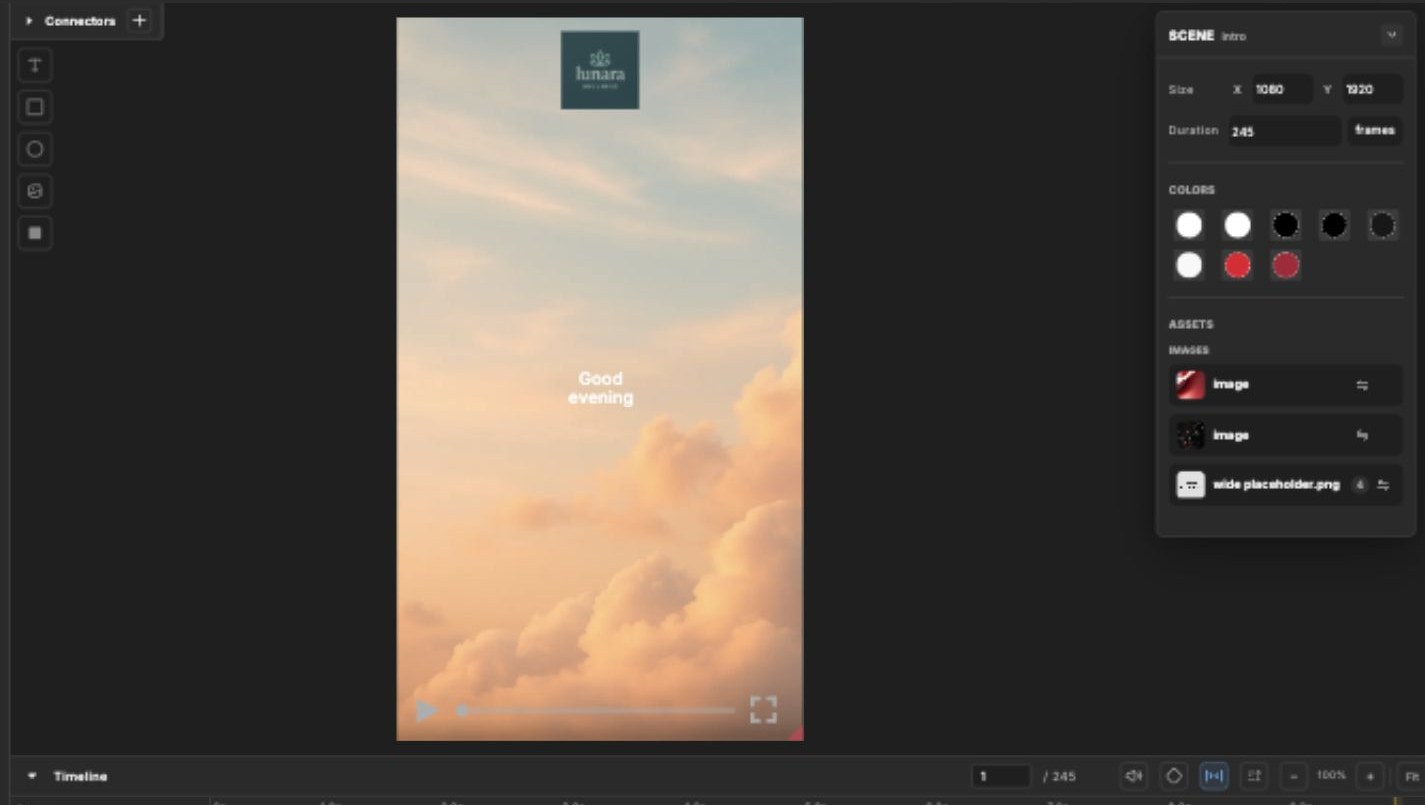
Task: Select the image tool icon
Action: pos(35,191)
